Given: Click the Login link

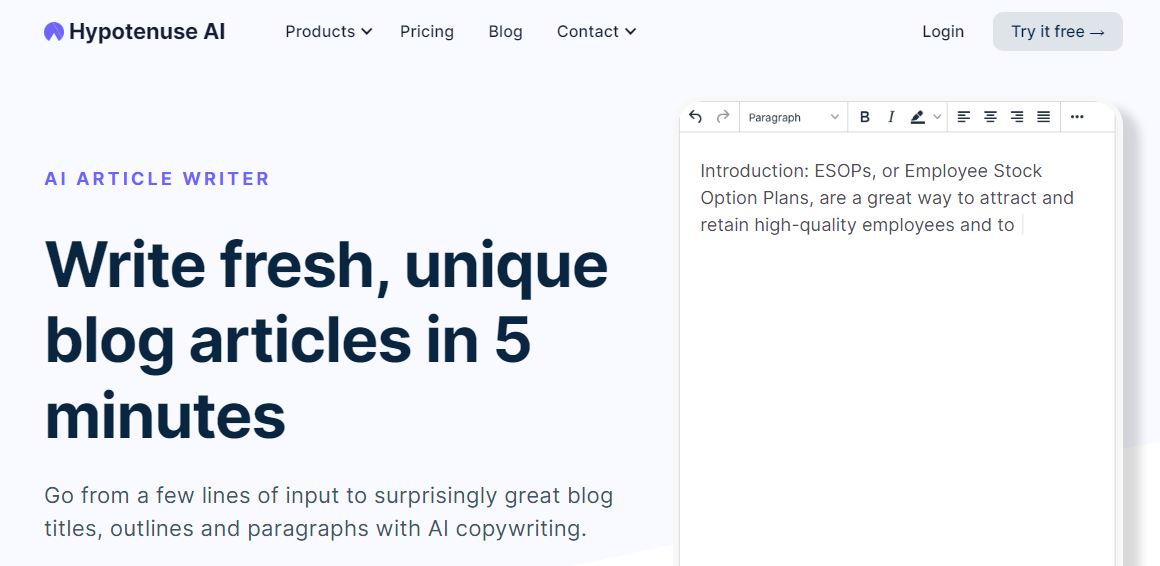Looking at the screenshot, I should pos(942,32).
